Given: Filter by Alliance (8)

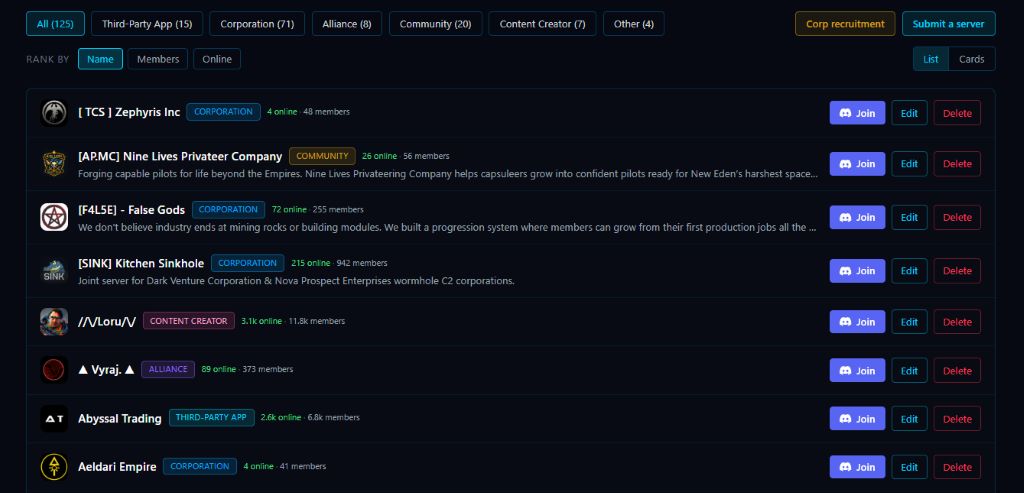Looking at the screenshot, I should [347, 24].
